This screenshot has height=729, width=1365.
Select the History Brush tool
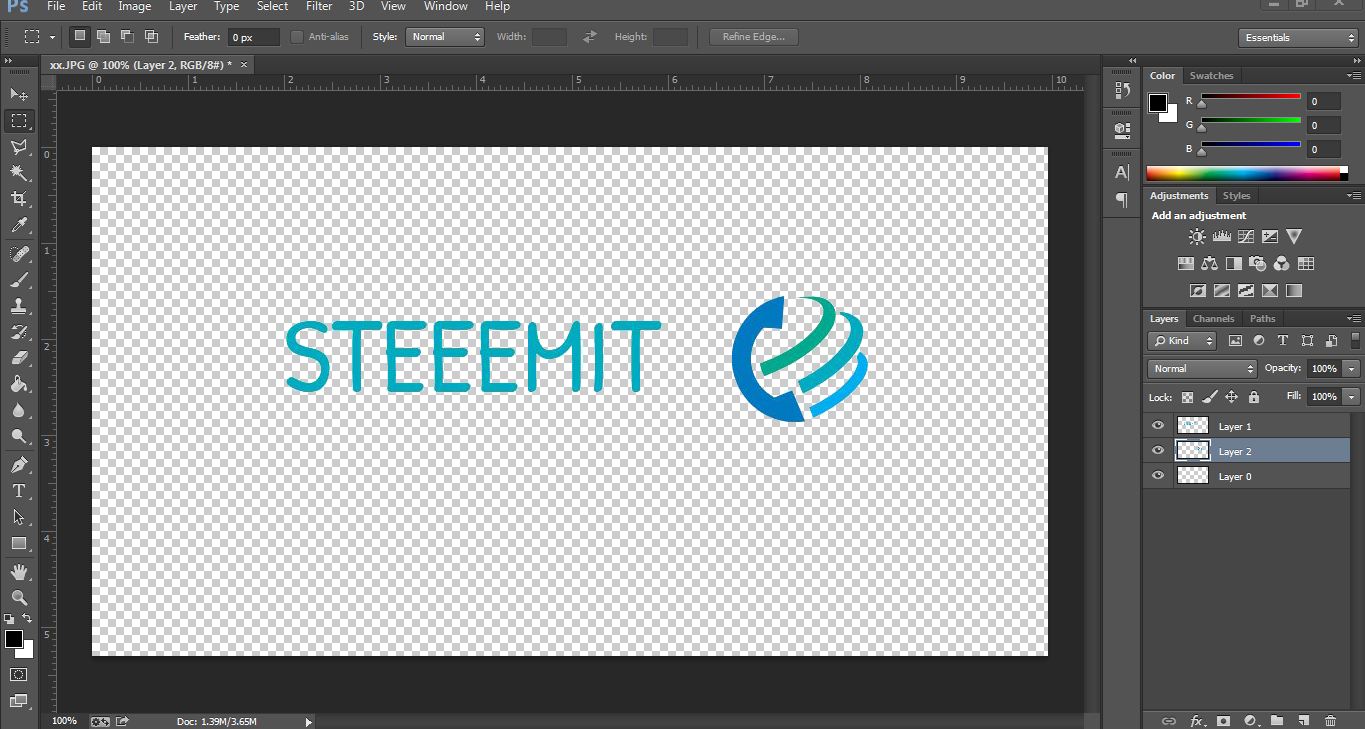18,332
